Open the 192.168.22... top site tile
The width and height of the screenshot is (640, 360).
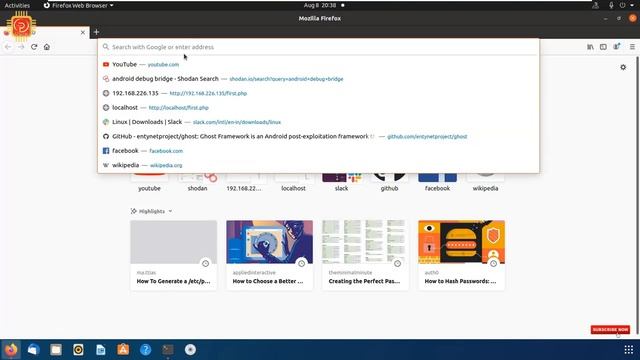click(x=244, y=182)
